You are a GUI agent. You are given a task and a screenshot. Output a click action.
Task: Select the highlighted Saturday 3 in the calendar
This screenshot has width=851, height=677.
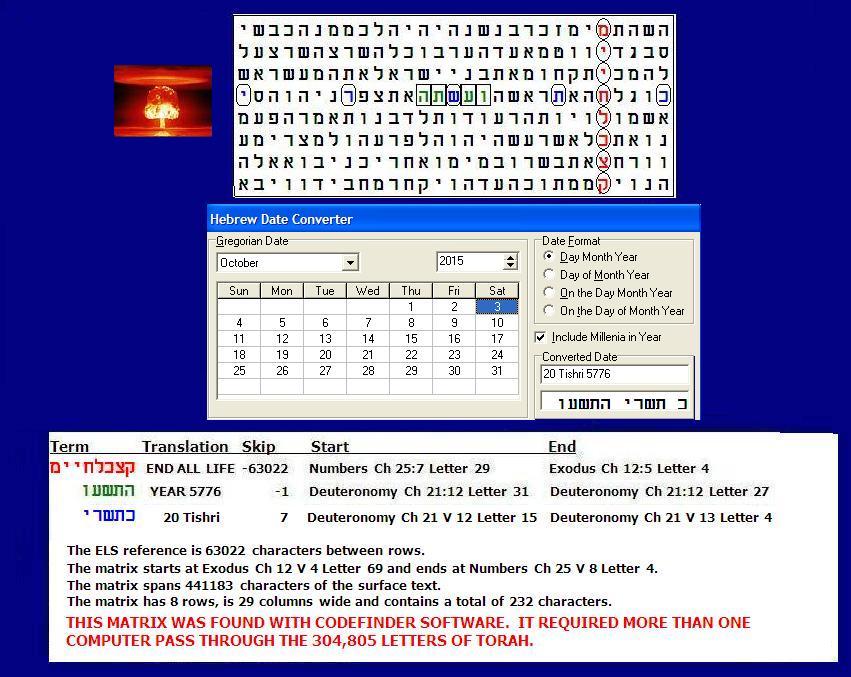[497, 307]
